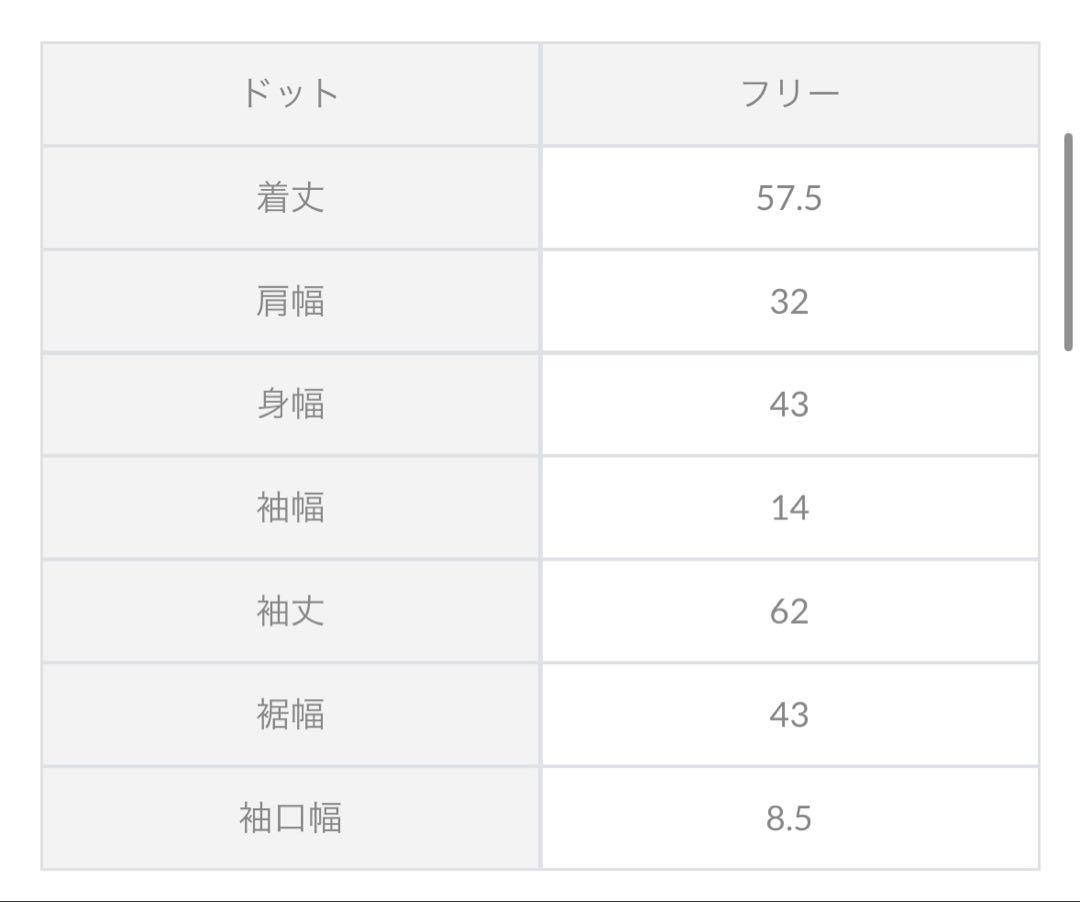Click the ドット header cell
This screenshot has width=1080, height=902.
click(290, 94)
